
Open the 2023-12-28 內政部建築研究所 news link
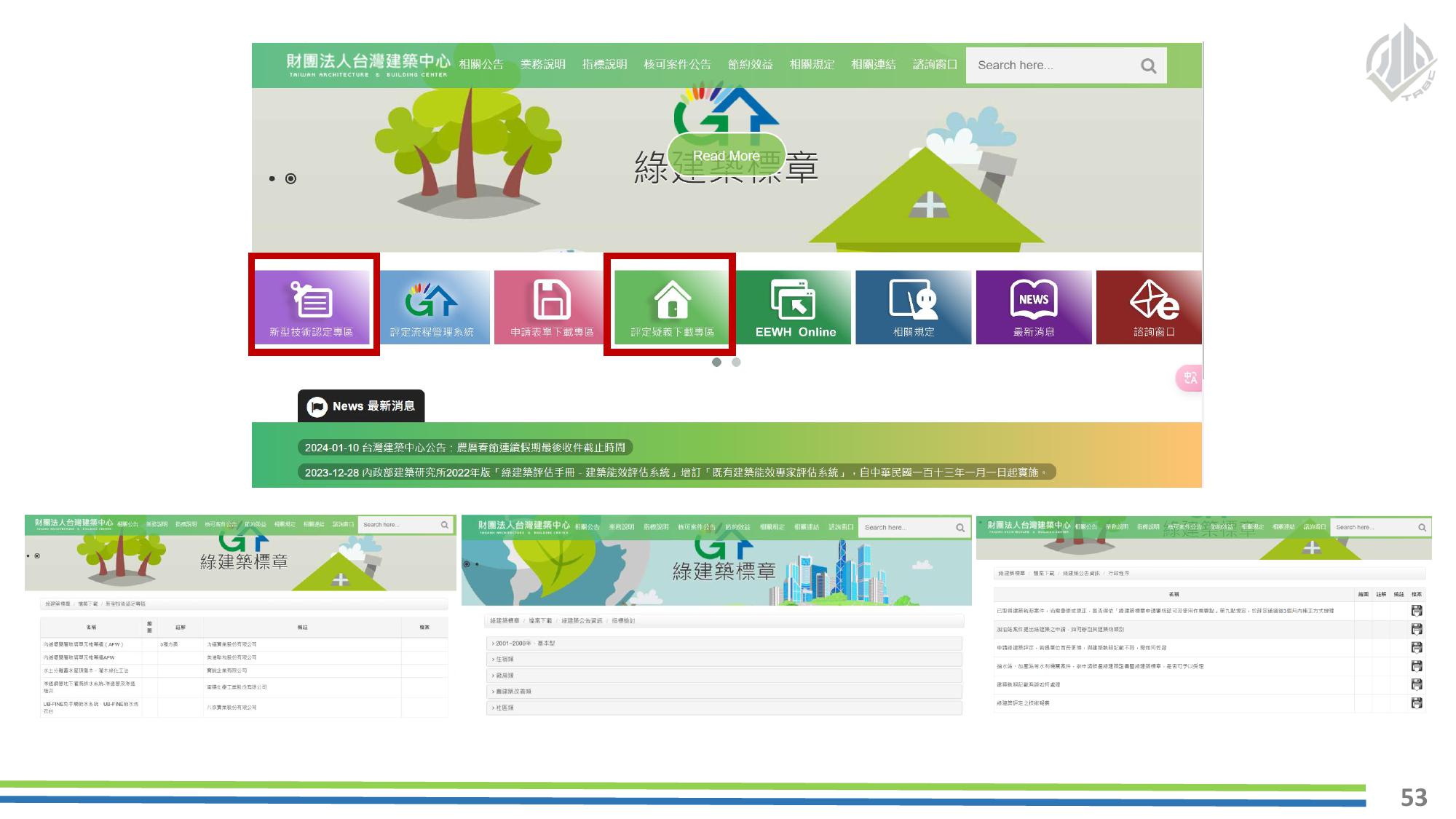click(x=676, y=472)
